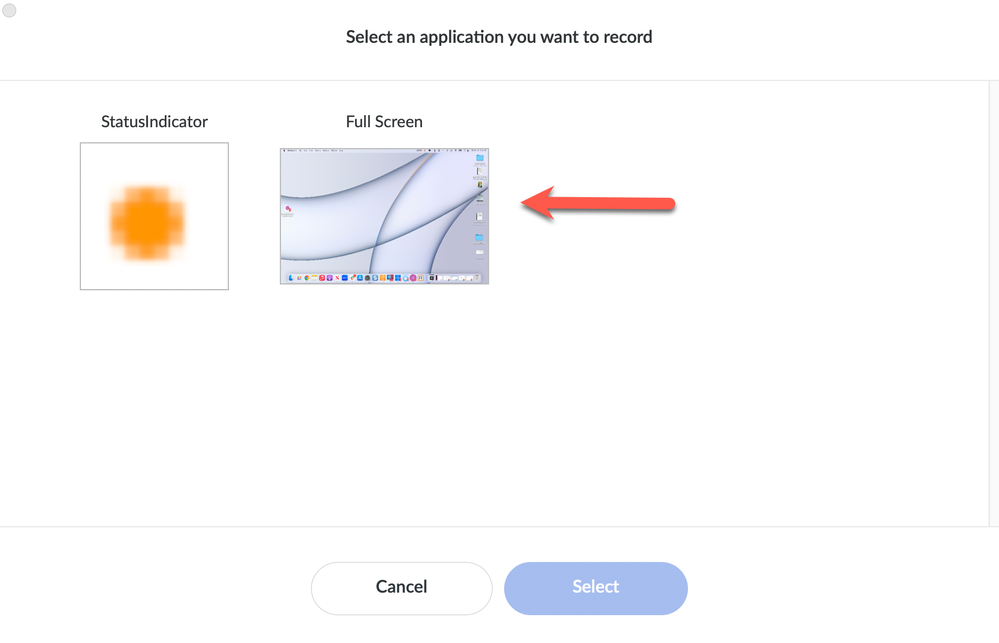Click lower blue folder icon in desktop preview
The image size is (999, 643).
480,238
